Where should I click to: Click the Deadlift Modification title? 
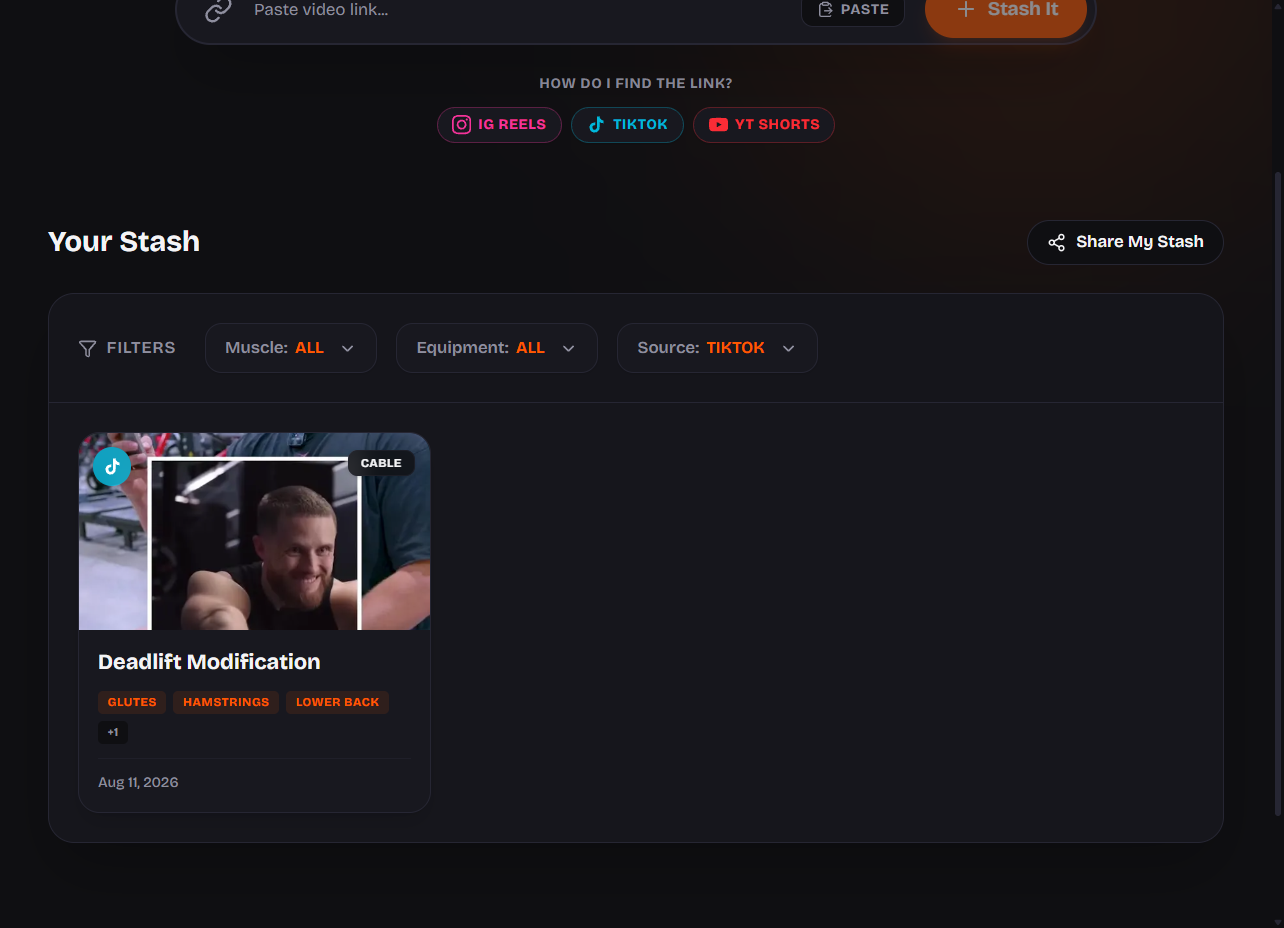coord(209,662)
